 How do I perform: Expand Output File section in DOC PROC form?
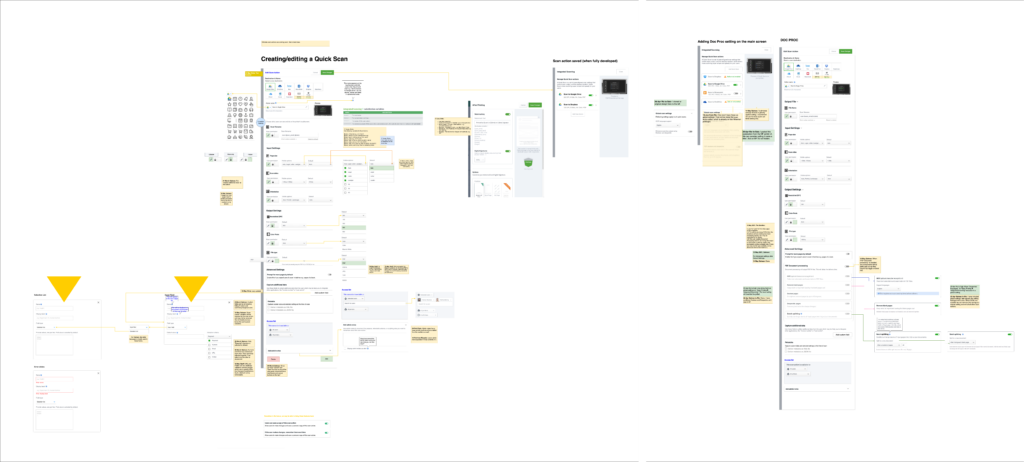point(786,102)
